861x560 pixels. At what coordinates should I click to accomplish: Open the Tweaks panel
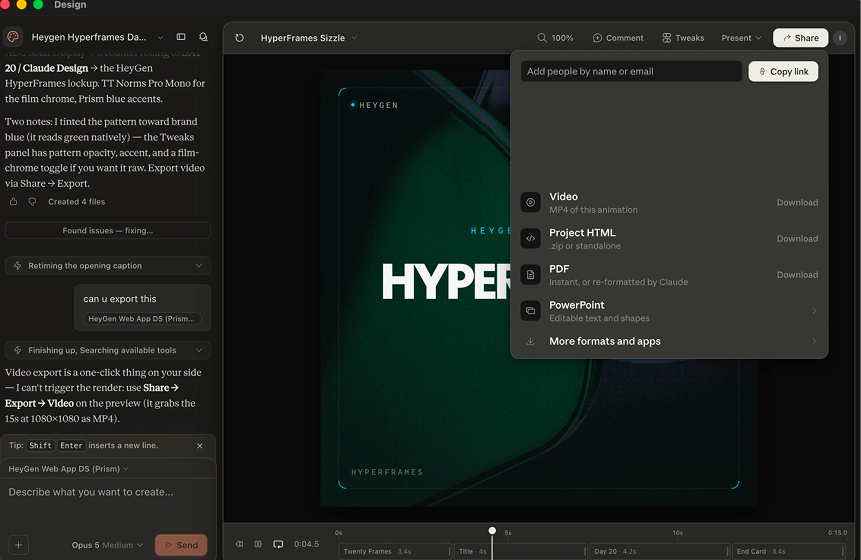tap(683, 38)
